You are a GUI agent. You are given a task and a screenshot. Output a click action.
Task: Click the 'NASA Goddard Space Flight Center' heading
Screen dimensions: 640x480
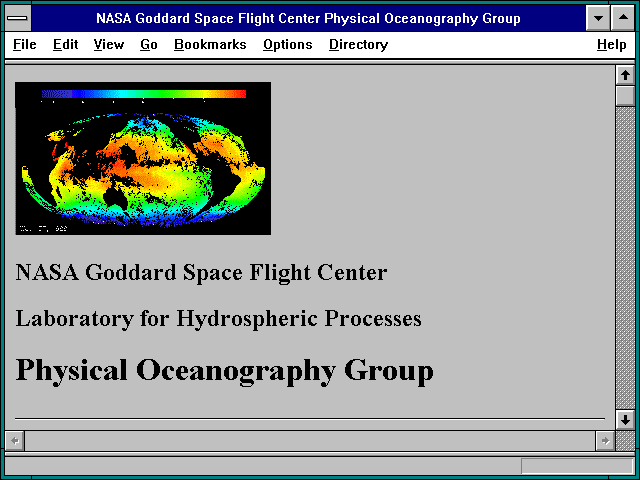tap(201, 273)
